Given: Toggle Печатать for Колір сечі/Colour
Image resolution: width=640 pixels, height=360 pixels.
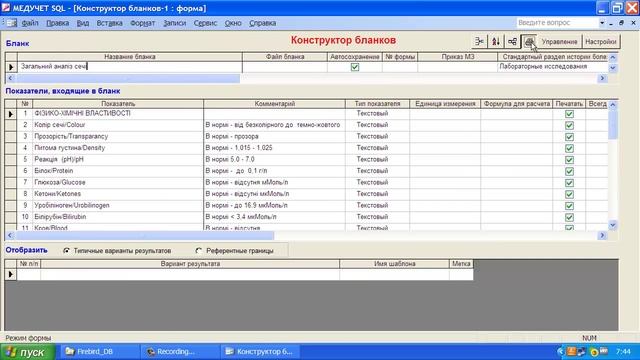Looking at the screenshot, I should pos(569,125).
